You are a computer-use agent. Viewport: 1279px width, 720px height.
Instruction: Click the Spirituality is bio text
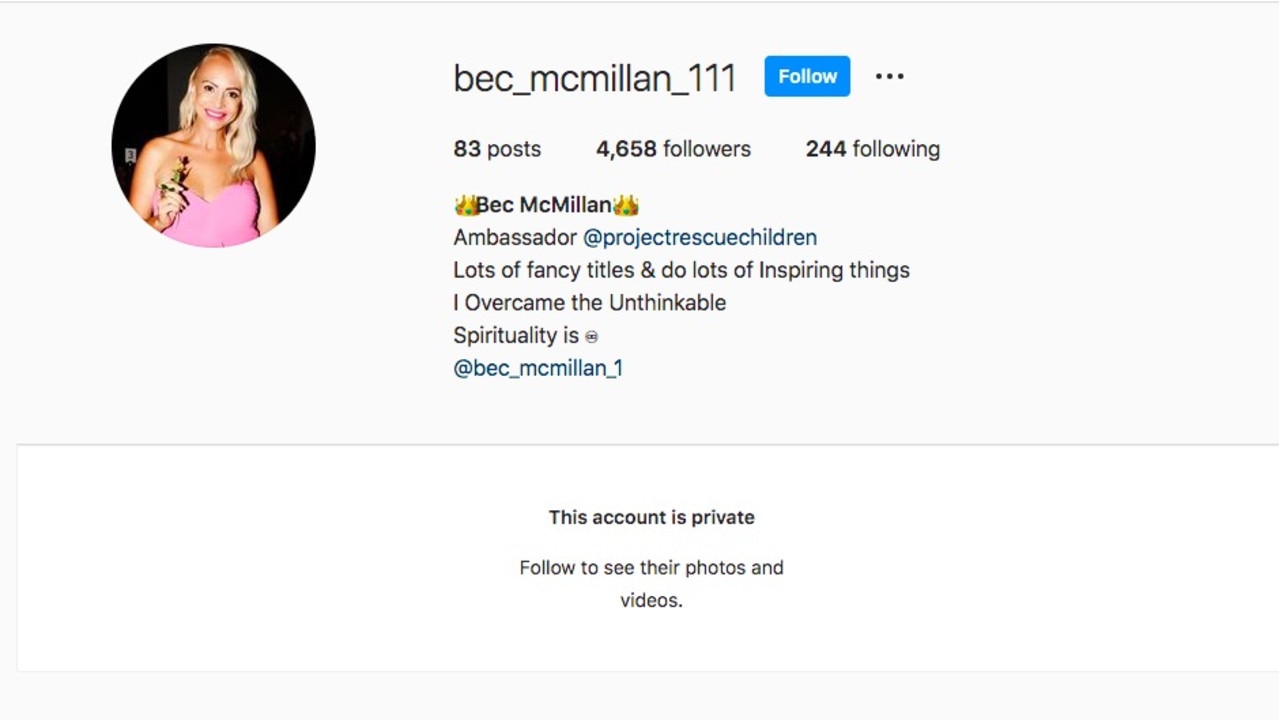tap(516, 335)
